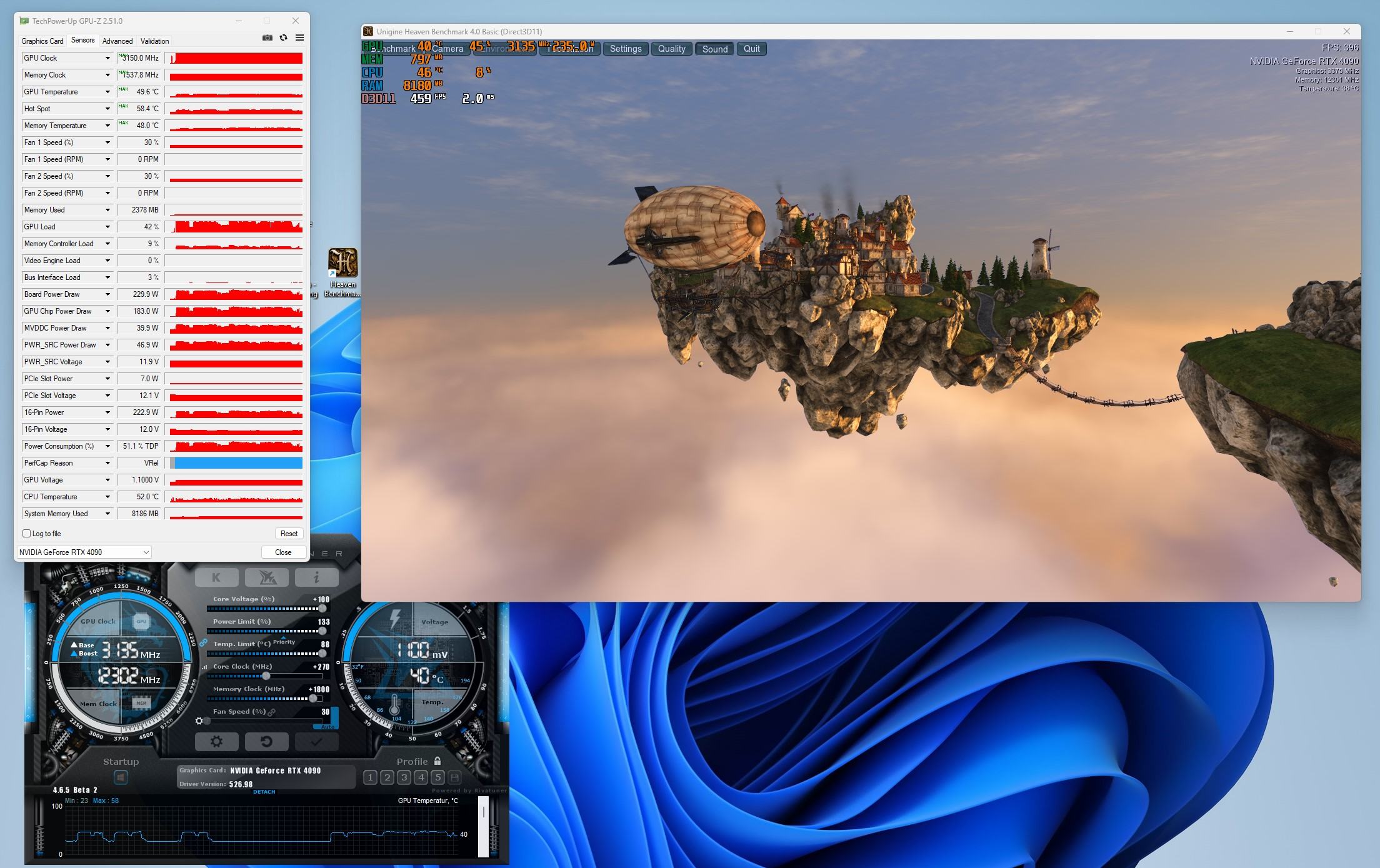1380x868 pixels.
Task: Click Quit in Heaven Benchmark
Action: 751,49
